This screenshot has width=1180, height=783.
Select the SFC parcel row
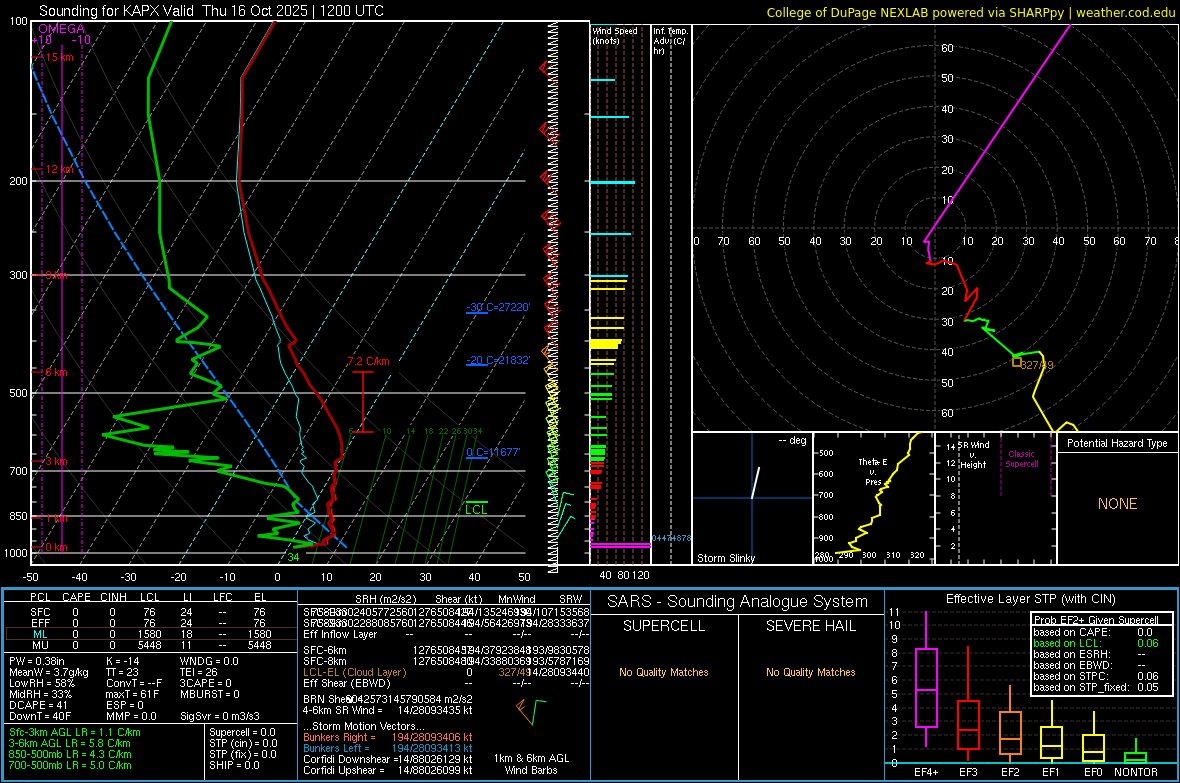point(150,612)
